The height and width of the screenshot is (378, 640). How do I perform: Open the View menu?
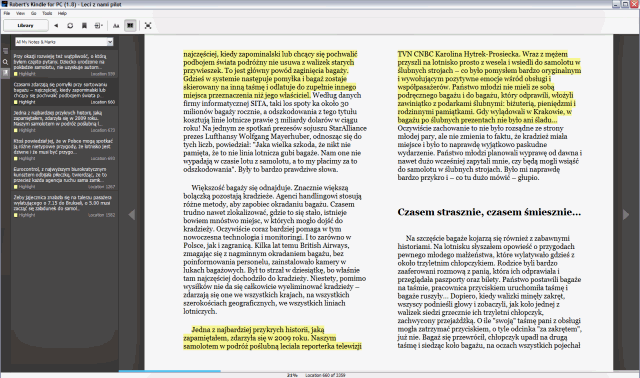point(20,13)
